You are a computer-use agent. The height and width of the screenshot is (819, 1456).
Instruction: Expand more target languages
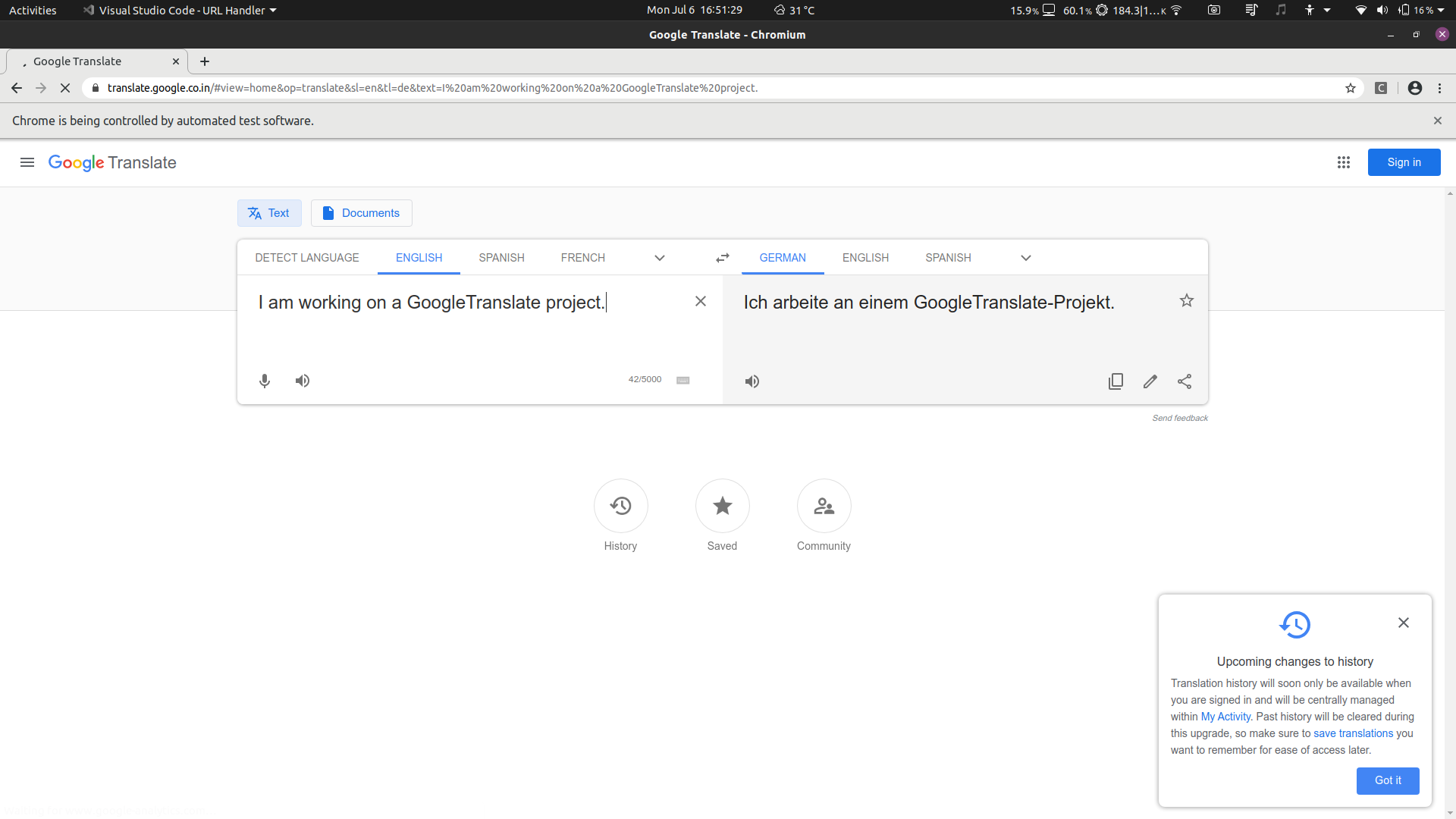point(1026,258)
